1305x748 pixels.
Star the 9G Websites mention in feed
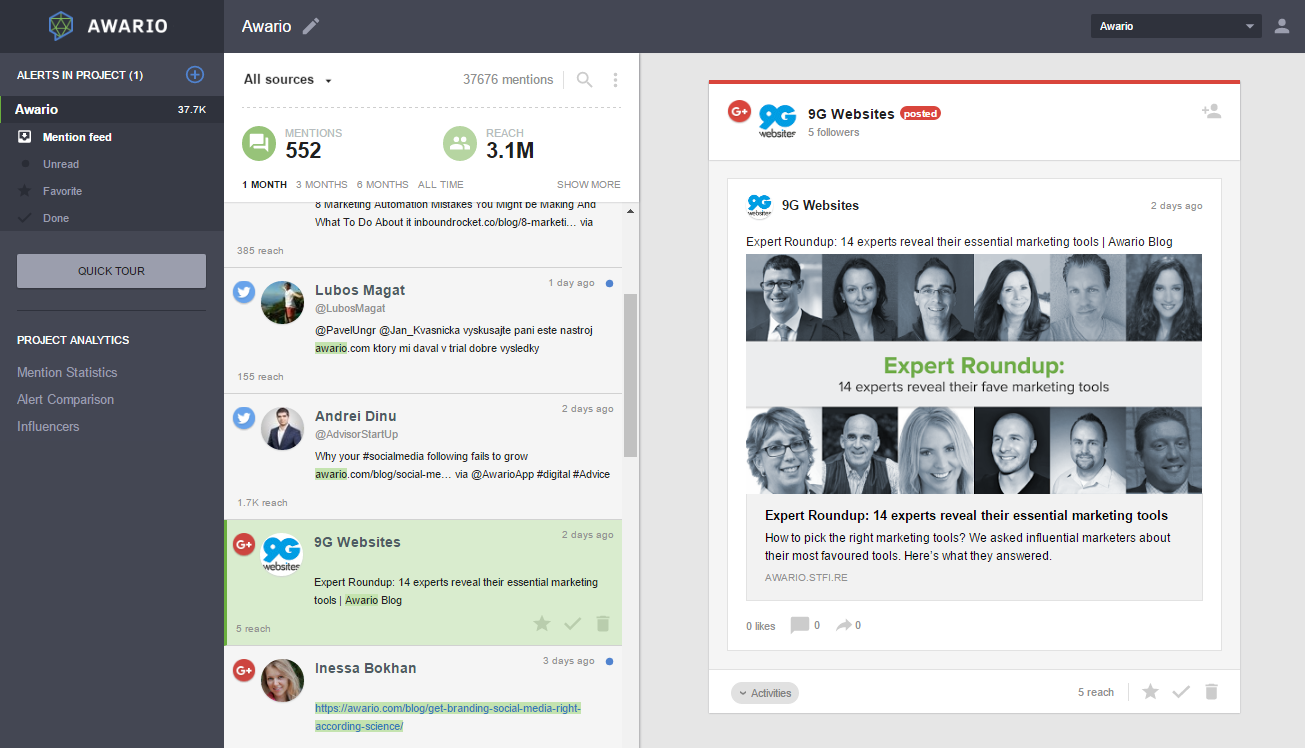[x=542, y=623]
